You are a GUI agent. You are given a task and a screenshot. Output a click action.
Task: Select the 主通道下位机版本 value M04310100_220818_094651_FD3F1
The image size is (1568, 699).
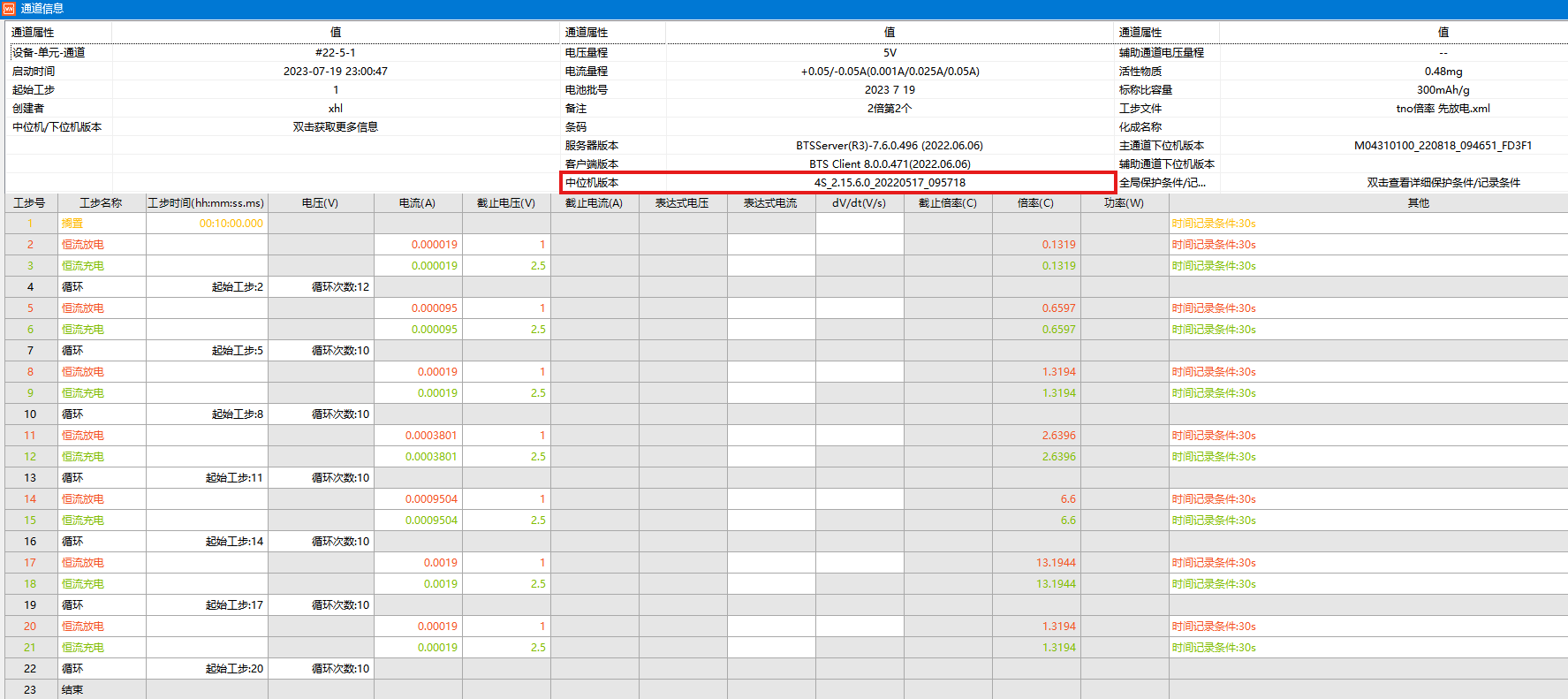click(x=1443, y=146)
